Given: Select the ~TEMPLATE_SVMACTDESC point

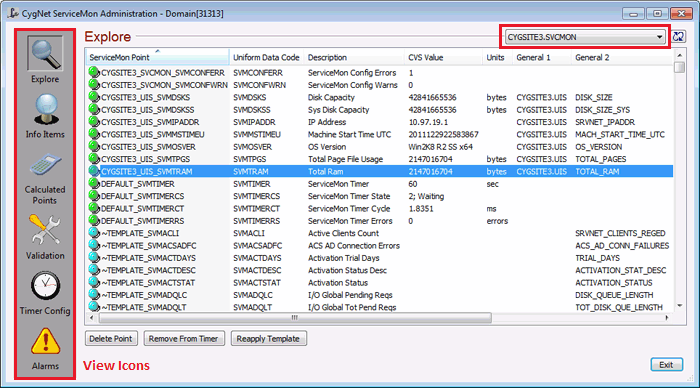Looking at the screenshot, I should [x=148, y=270].
